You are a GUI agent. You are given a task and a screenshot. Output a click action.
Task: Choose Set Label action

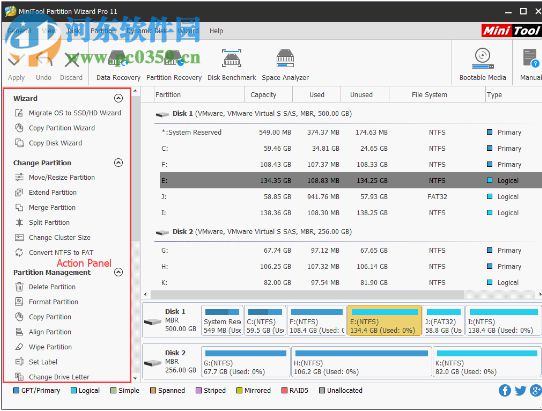43,362
